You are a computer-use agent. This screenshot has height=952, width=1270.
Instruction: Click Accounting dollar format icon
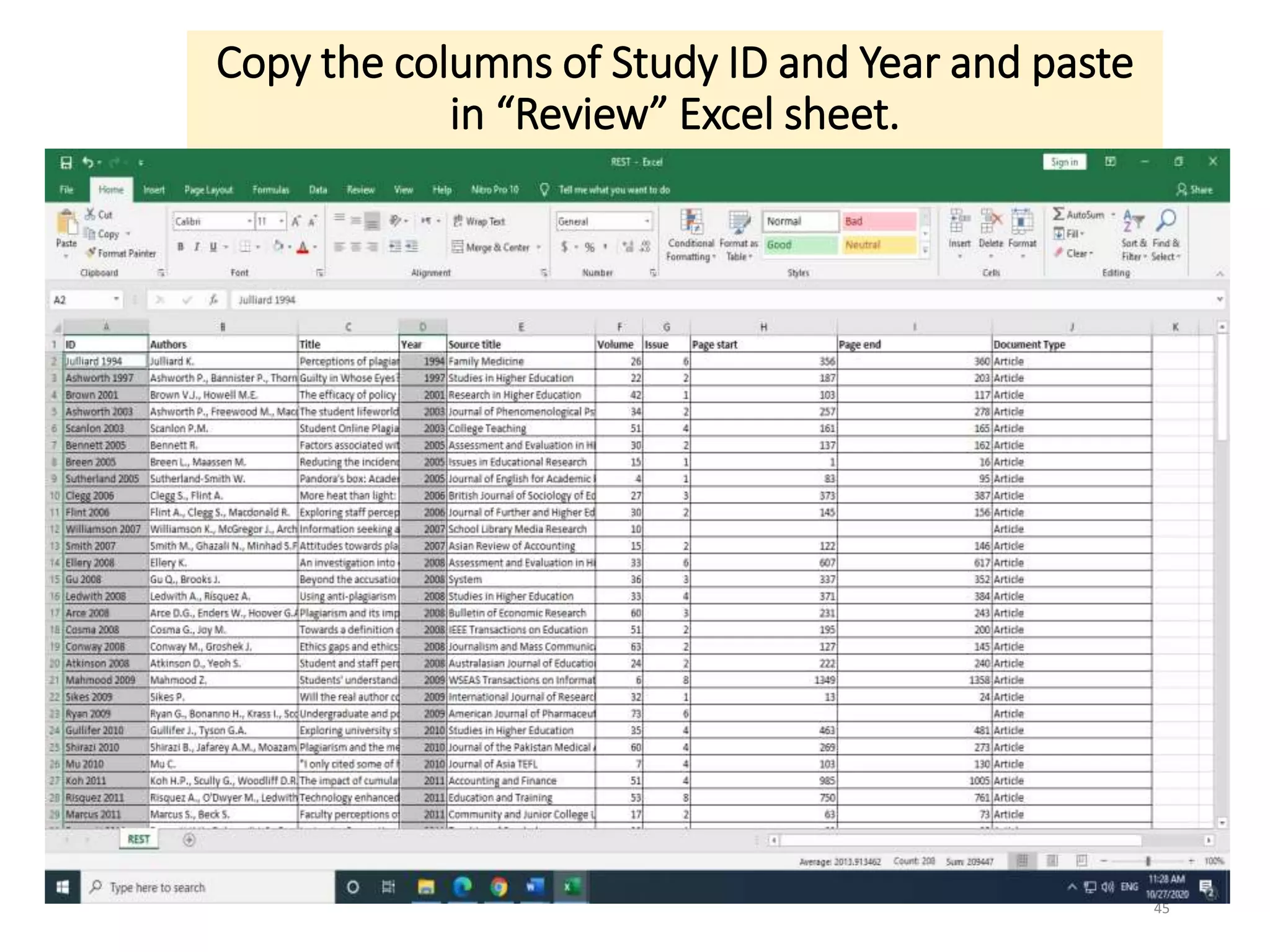pos(564,247)
